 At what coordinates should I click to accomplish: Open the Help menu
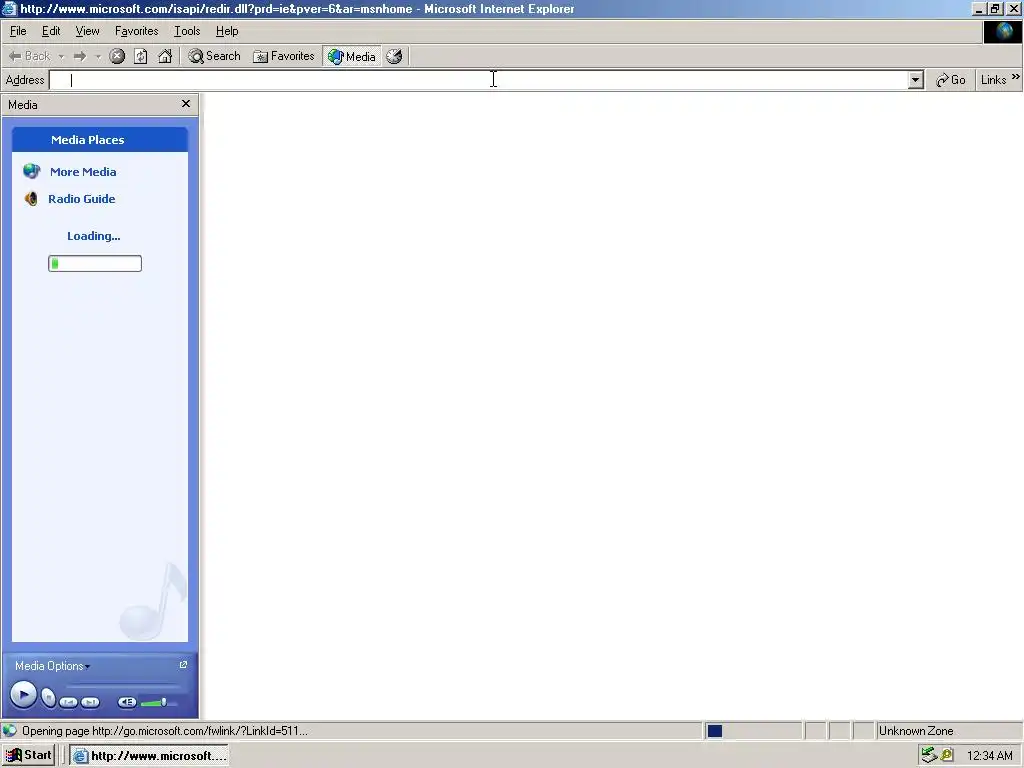pyautogui.click(x=227, y=31)
